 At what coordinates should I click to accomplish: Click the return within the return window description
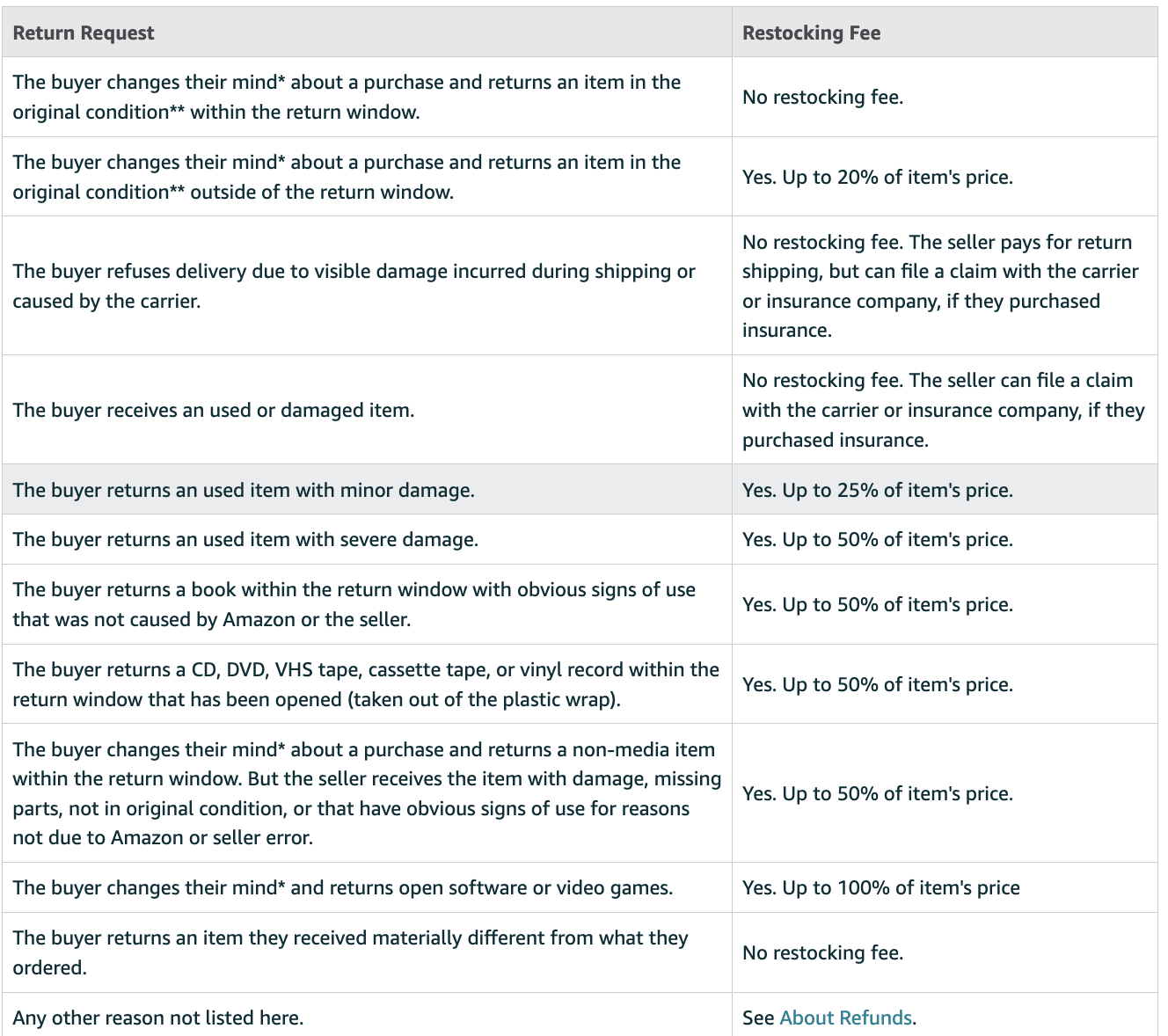coord(347,97)
